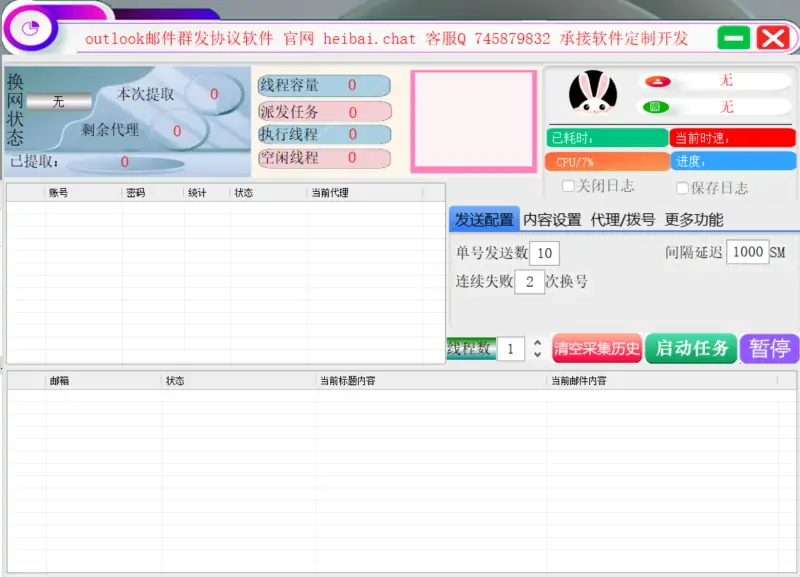This screenshot has height=577, width=800.
Task: Click the green 启动任务 button
Action: 691,349
